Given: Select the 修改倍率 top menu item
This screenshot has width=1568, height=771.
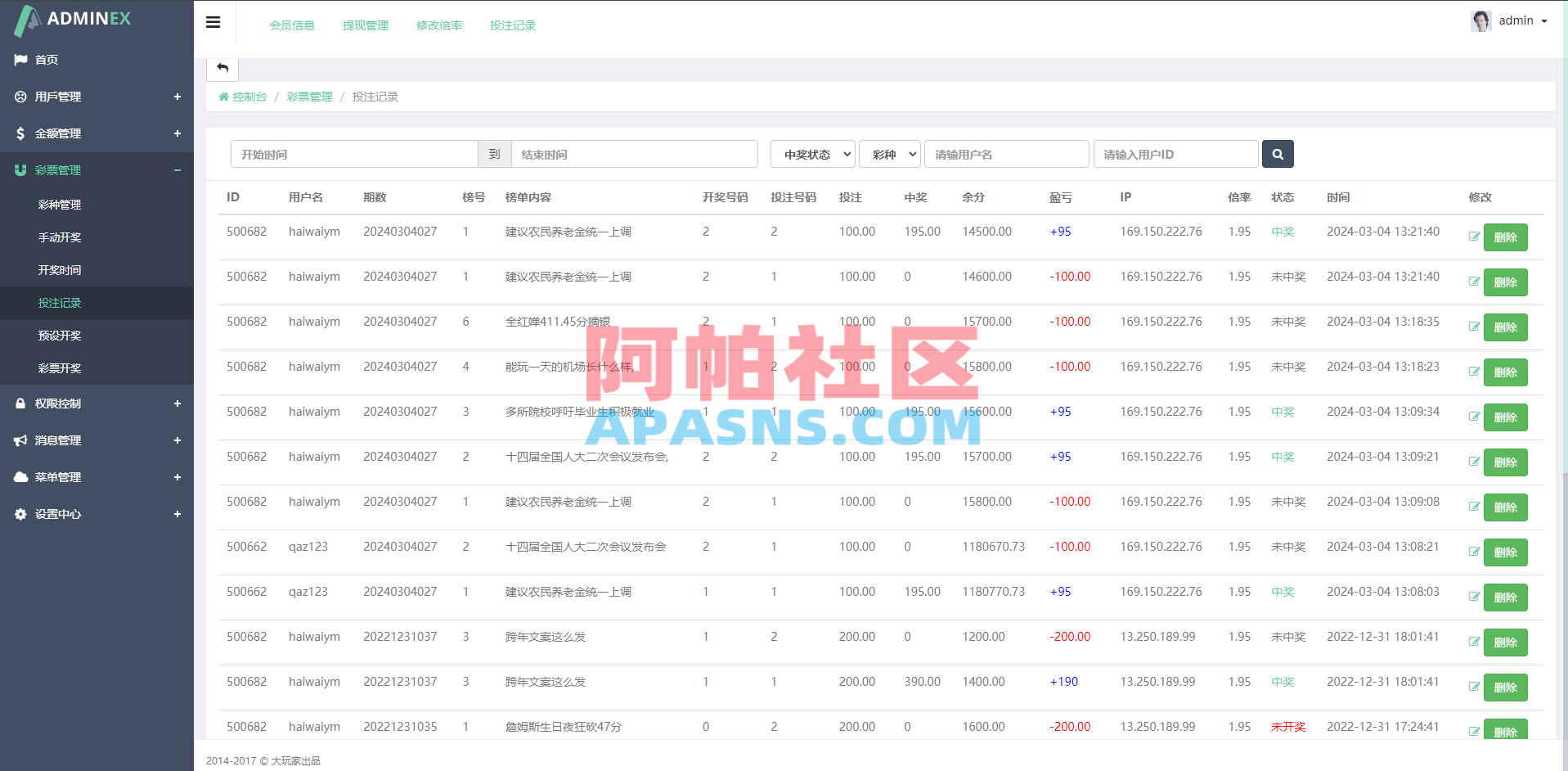Looking at the screenshot, I should coord(438,25).
